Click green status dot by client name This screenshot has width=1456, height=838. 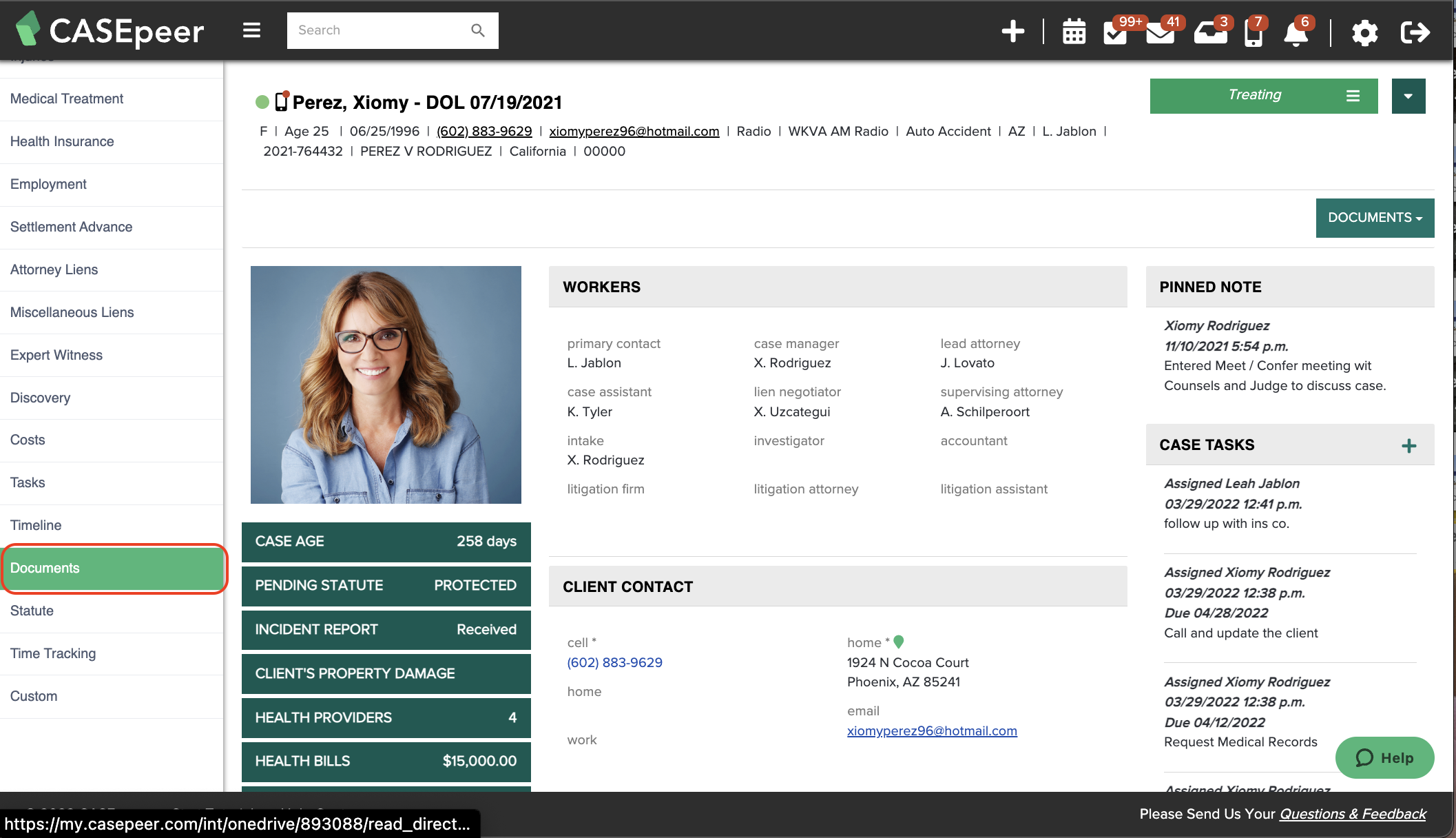(x=262, y=102)
